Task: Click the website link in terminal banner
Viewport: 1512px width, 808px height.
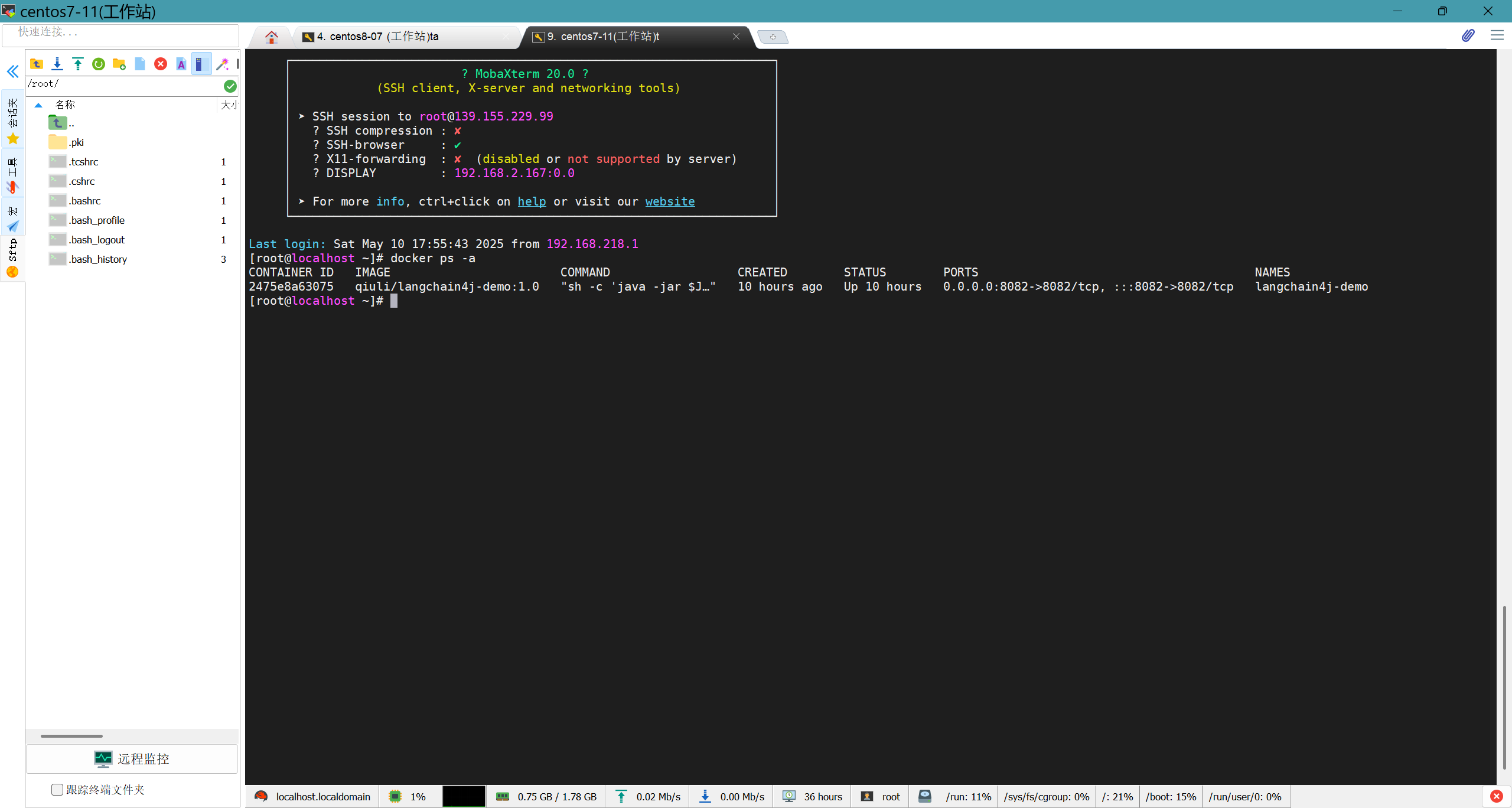Action: 670,201
